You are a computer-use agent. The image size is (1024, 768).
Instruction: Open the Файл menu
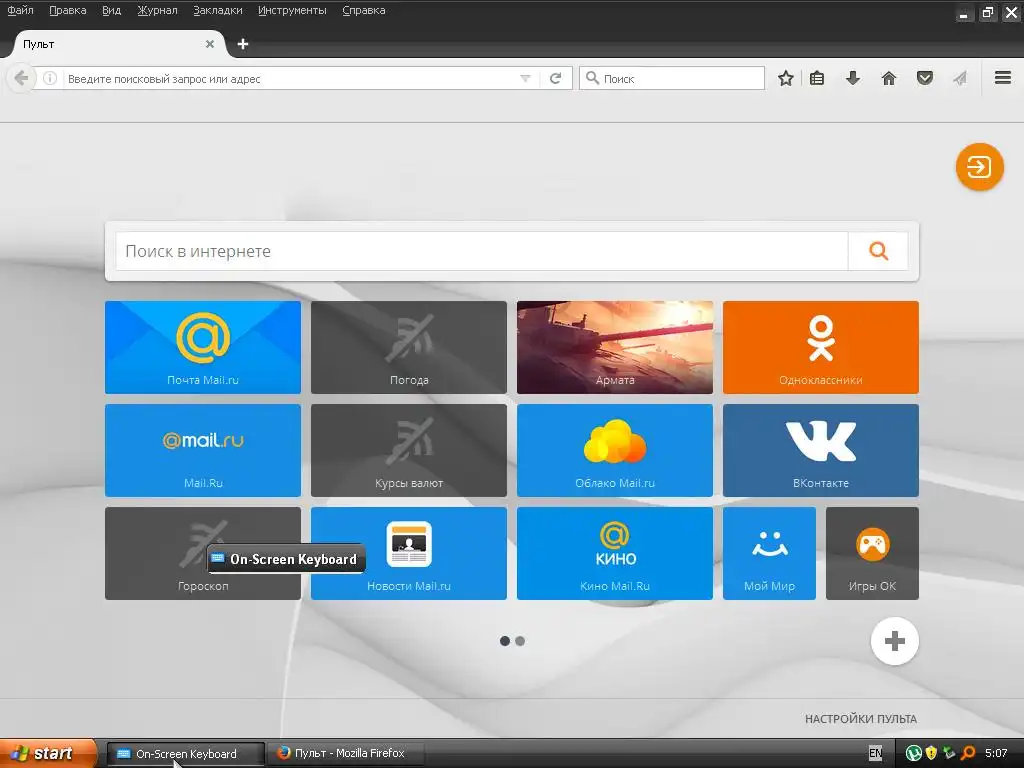pyautogui.click(x=21, y=10)
